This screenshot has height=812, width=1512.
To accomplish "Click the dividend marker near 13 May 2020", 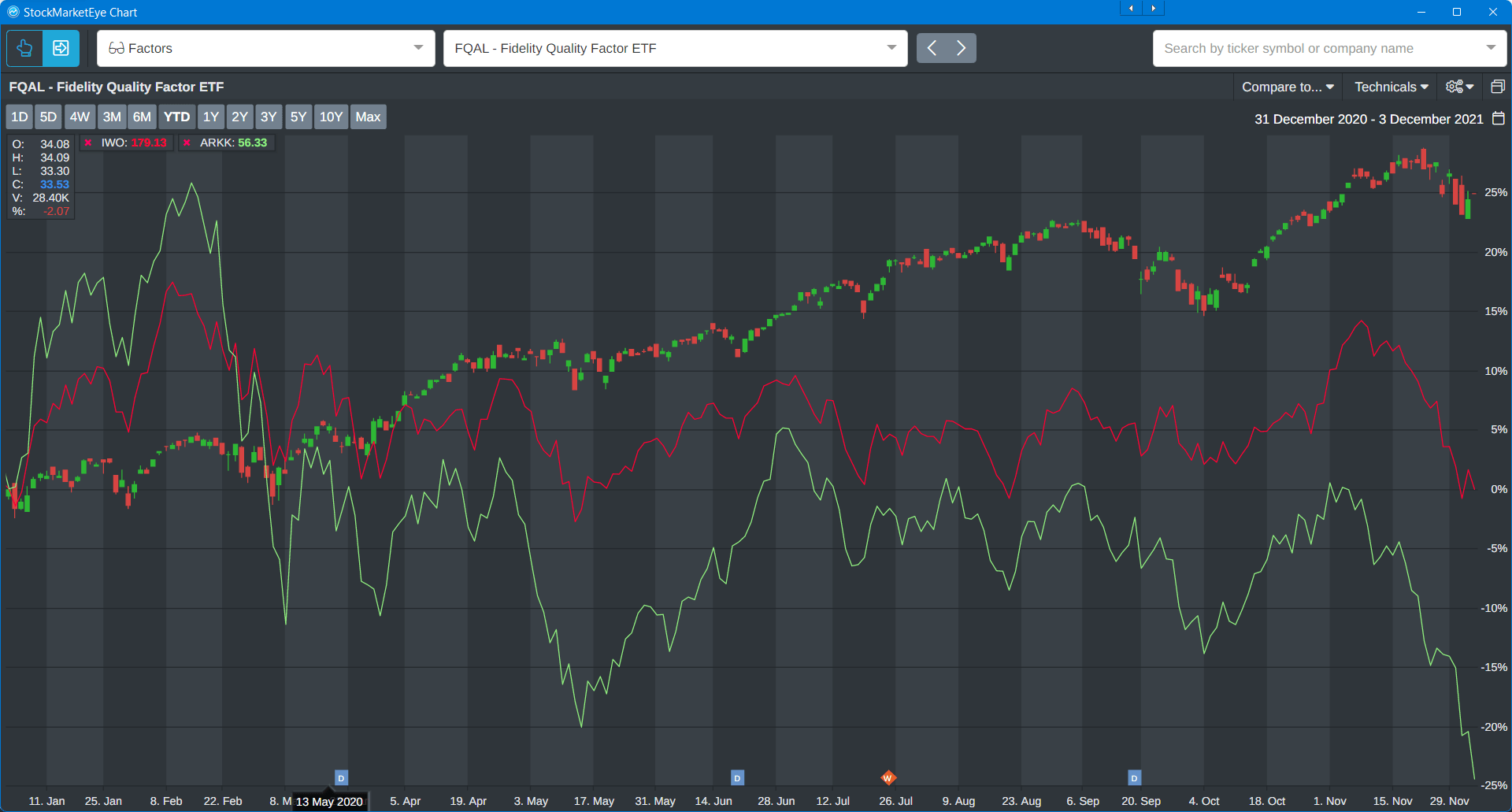I will click(x=341, y=777).
